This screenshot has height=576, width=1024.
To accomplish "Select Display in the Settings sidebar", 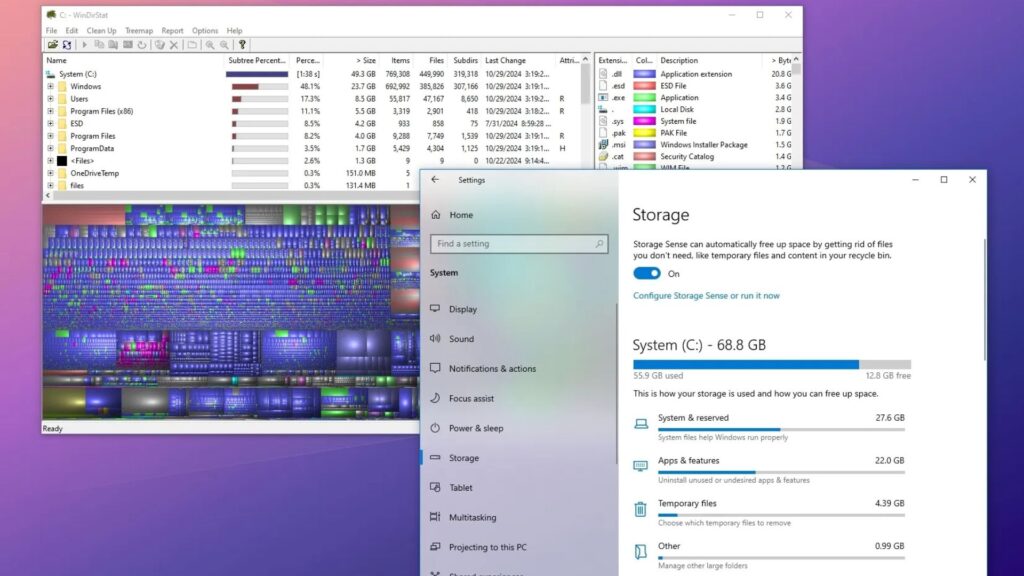I will (463, 309).
